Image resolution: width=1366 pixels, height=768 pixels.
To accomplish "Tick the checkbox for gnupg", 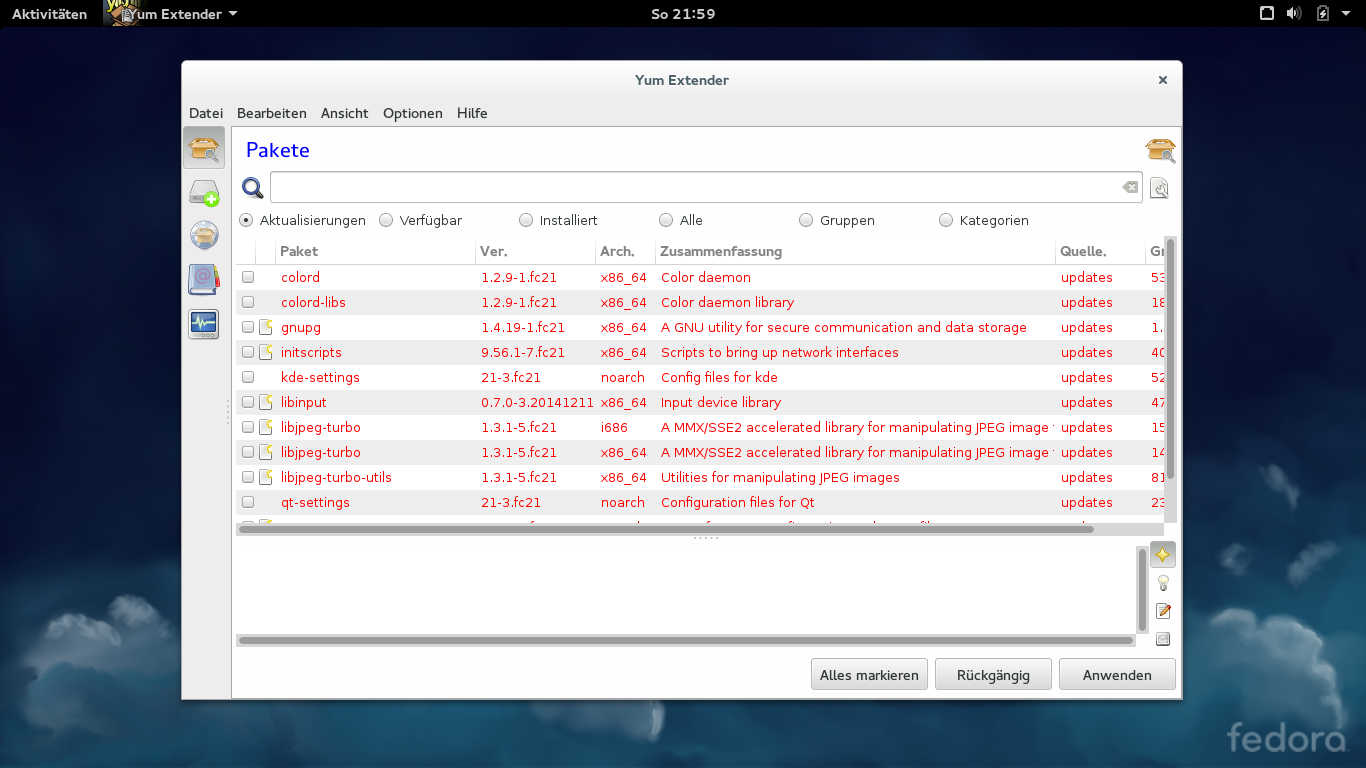I will (x=248, y=327).
